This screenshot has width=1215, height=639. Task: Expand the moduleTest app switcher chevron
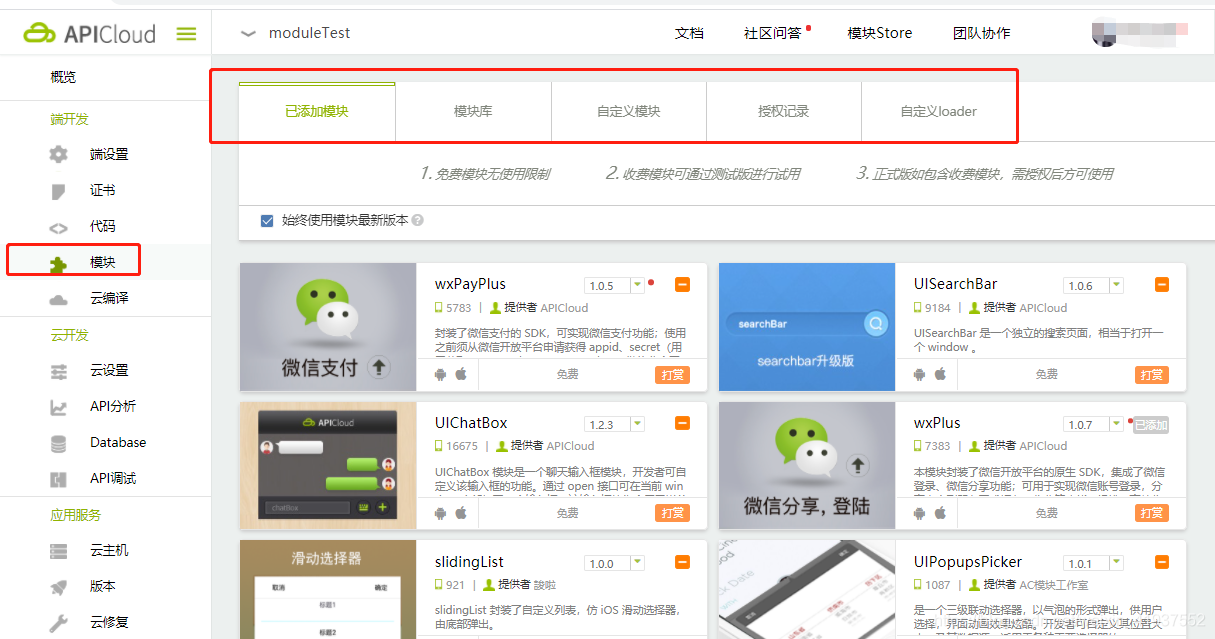tap(249, 34)
